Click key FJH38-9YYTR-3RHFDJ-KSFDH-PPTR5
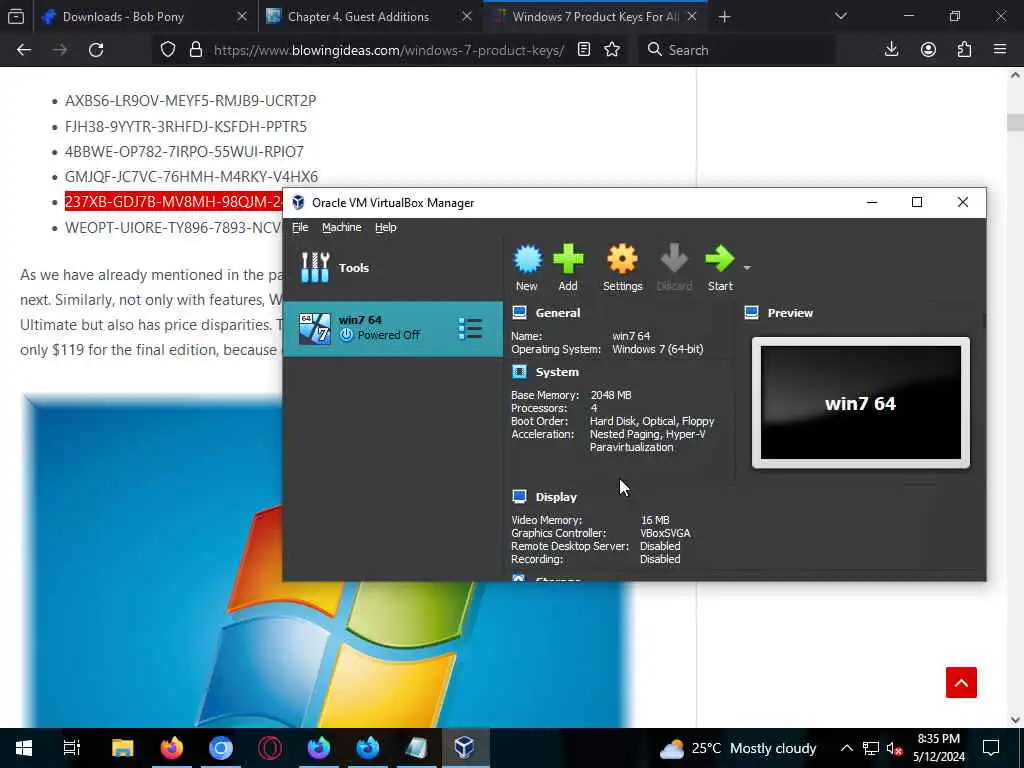Image resolution: width=1024 pixels, height=768 pixels. [185, 127]
